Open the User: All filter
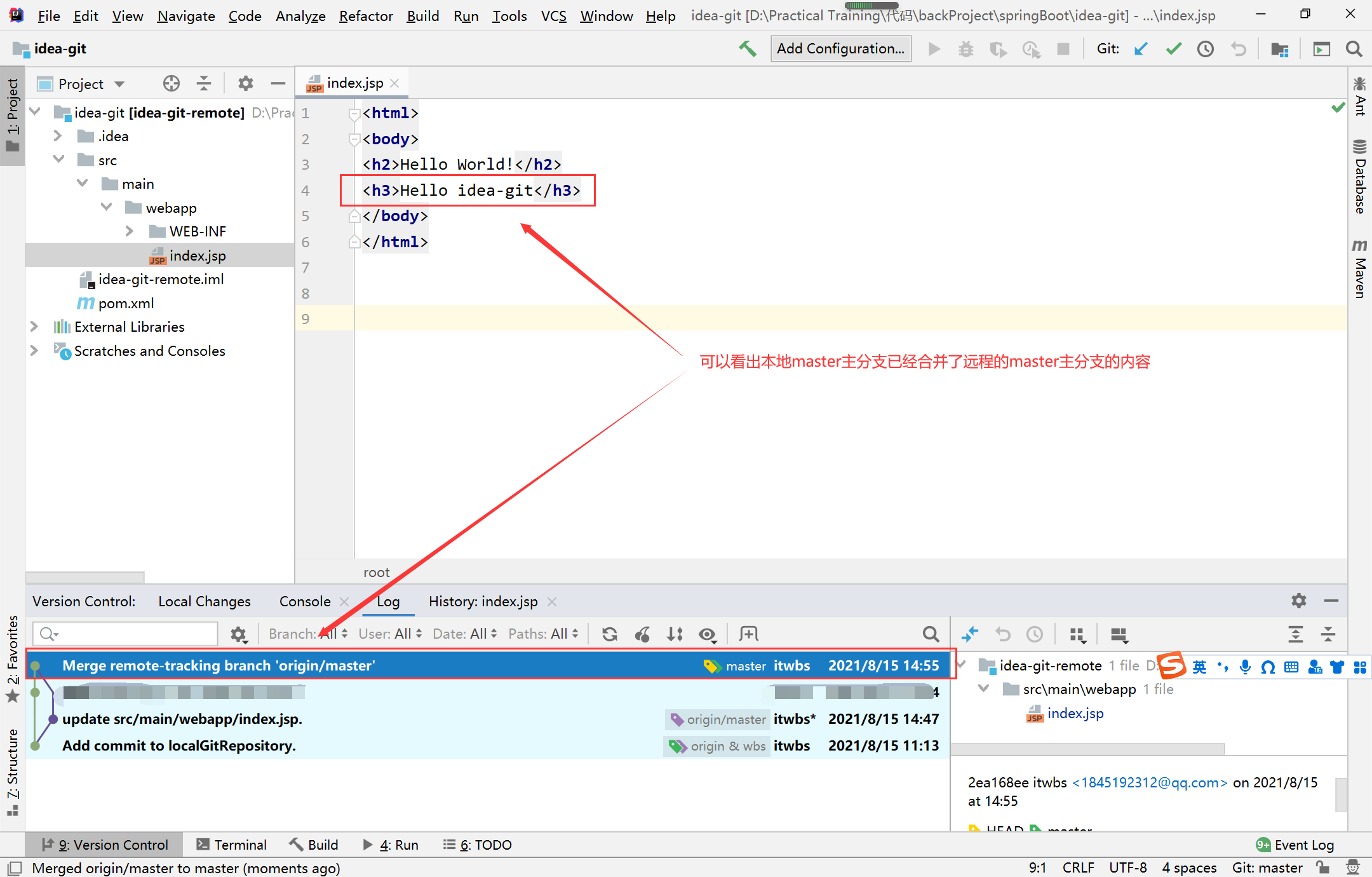 pyautogui.click(x=391, y=634)
